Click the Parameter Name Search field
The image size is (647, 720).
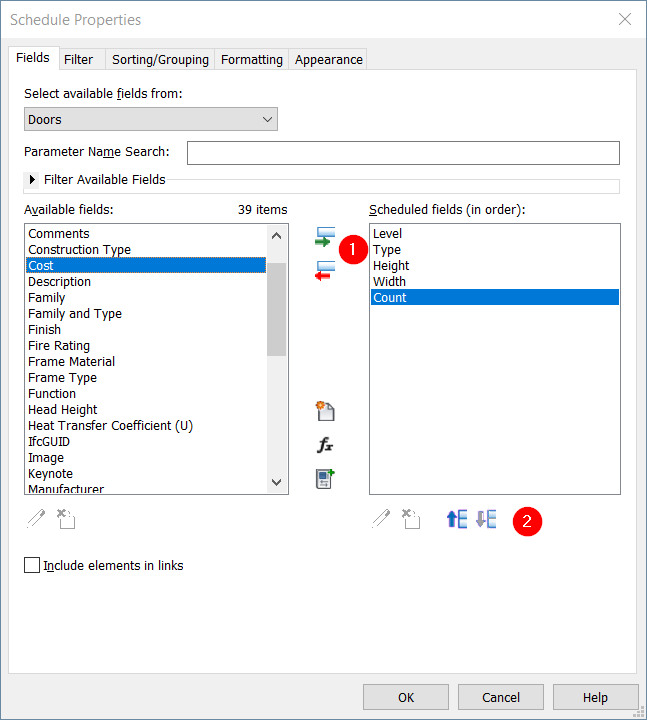pyautogui.click(x=403, y=153)
